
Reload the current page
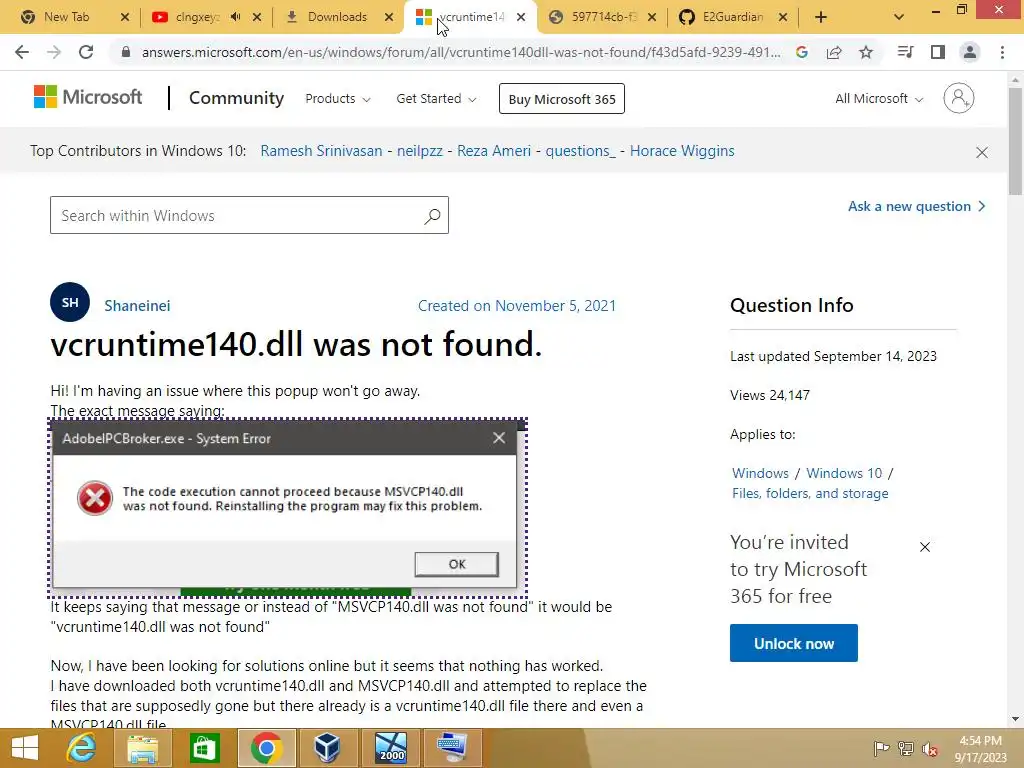(x=86, y=52)
